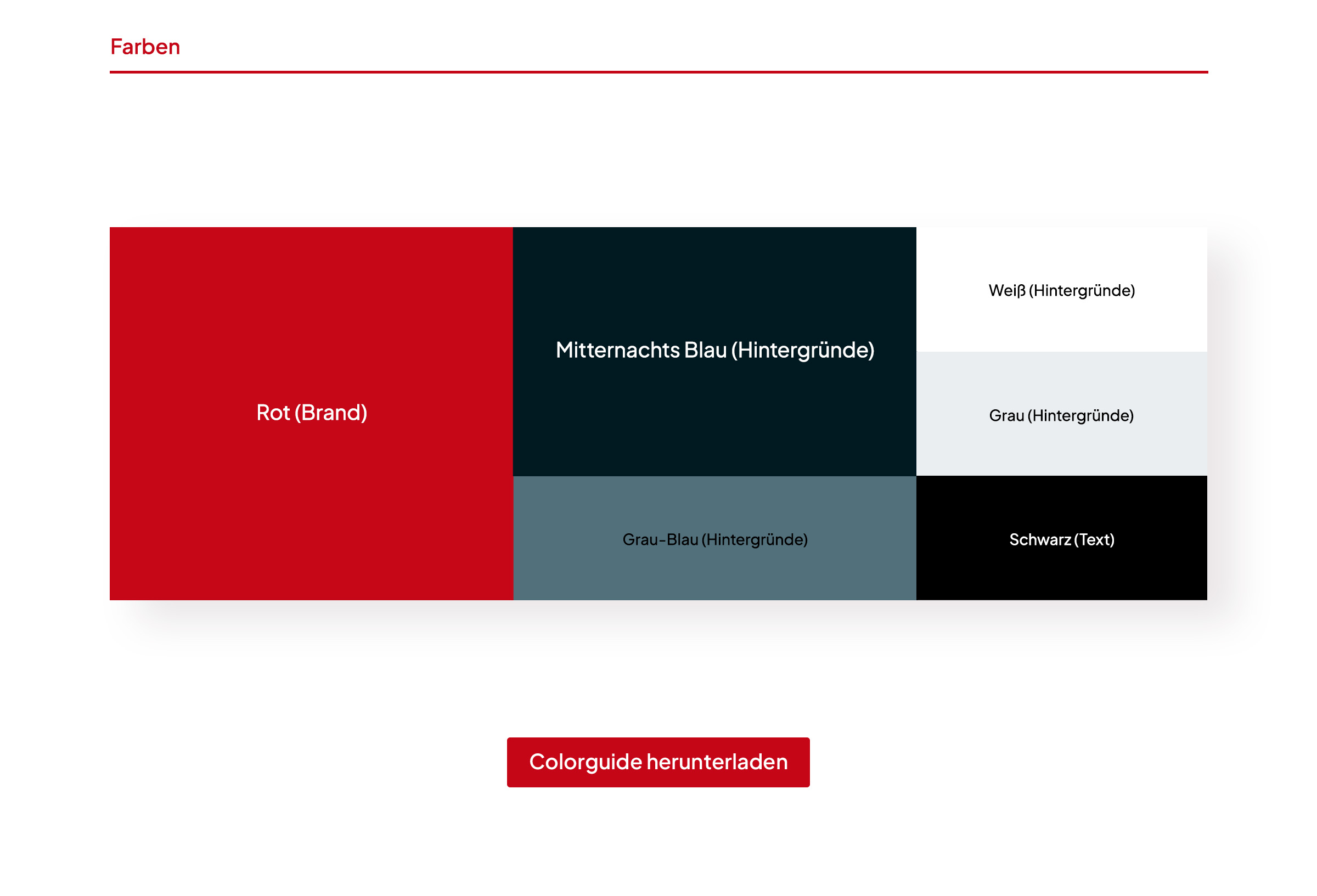
Task: Click the Rot (Brand) color swatch
Action: coord(311,510)
